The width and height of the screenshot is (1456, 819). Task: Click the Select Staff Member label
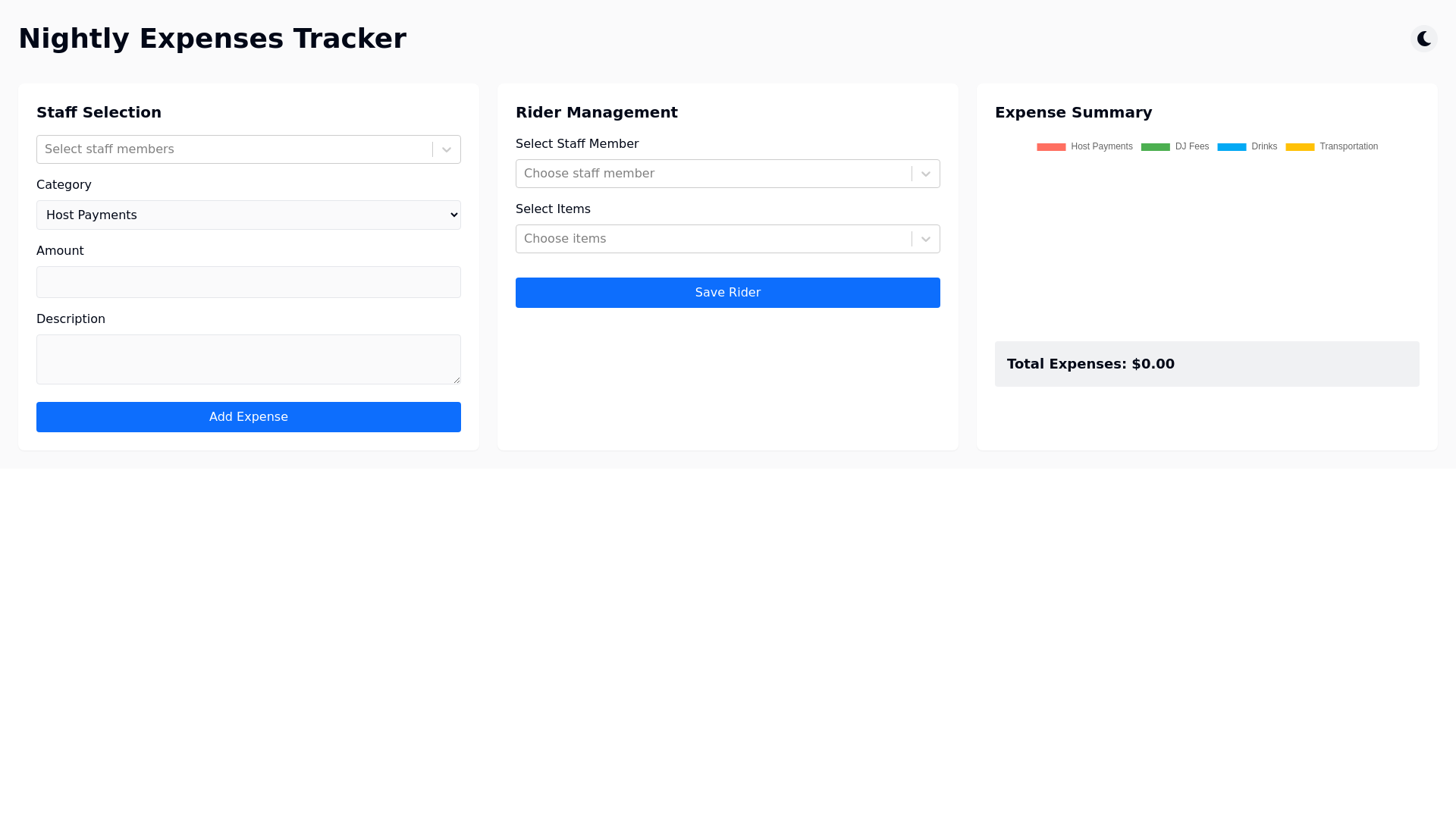577,144
